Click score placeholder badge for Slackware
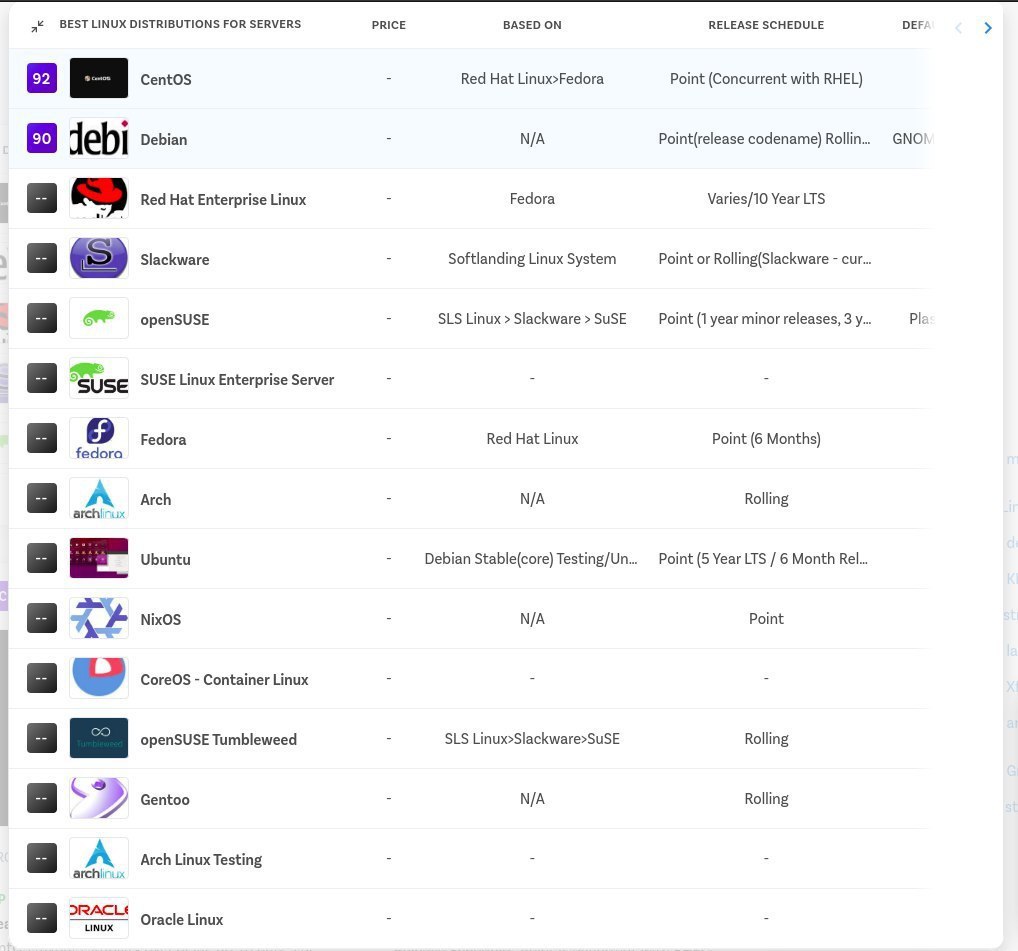The height and width of the screenshot is (951, 1018). pos(42,258)
